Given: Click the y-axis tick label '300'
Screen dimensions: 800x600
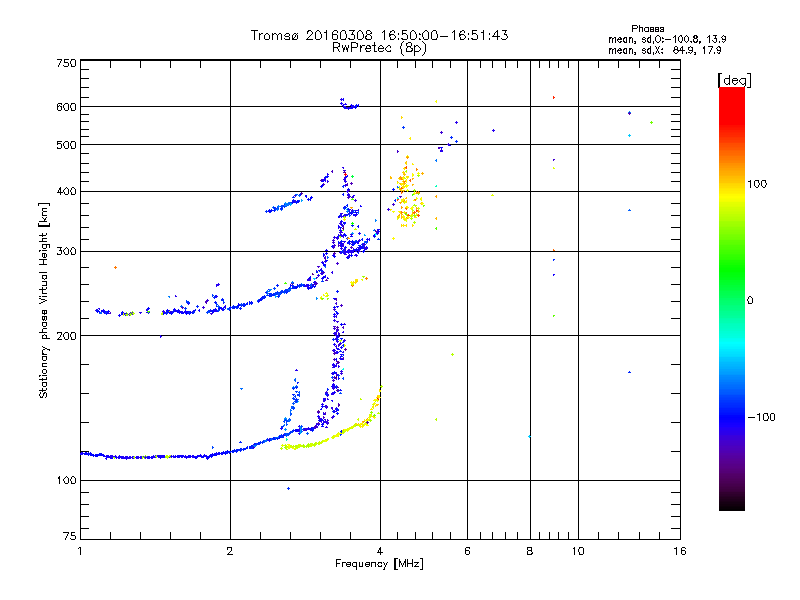Looking at the screenshot, I should tap(66, 252).
